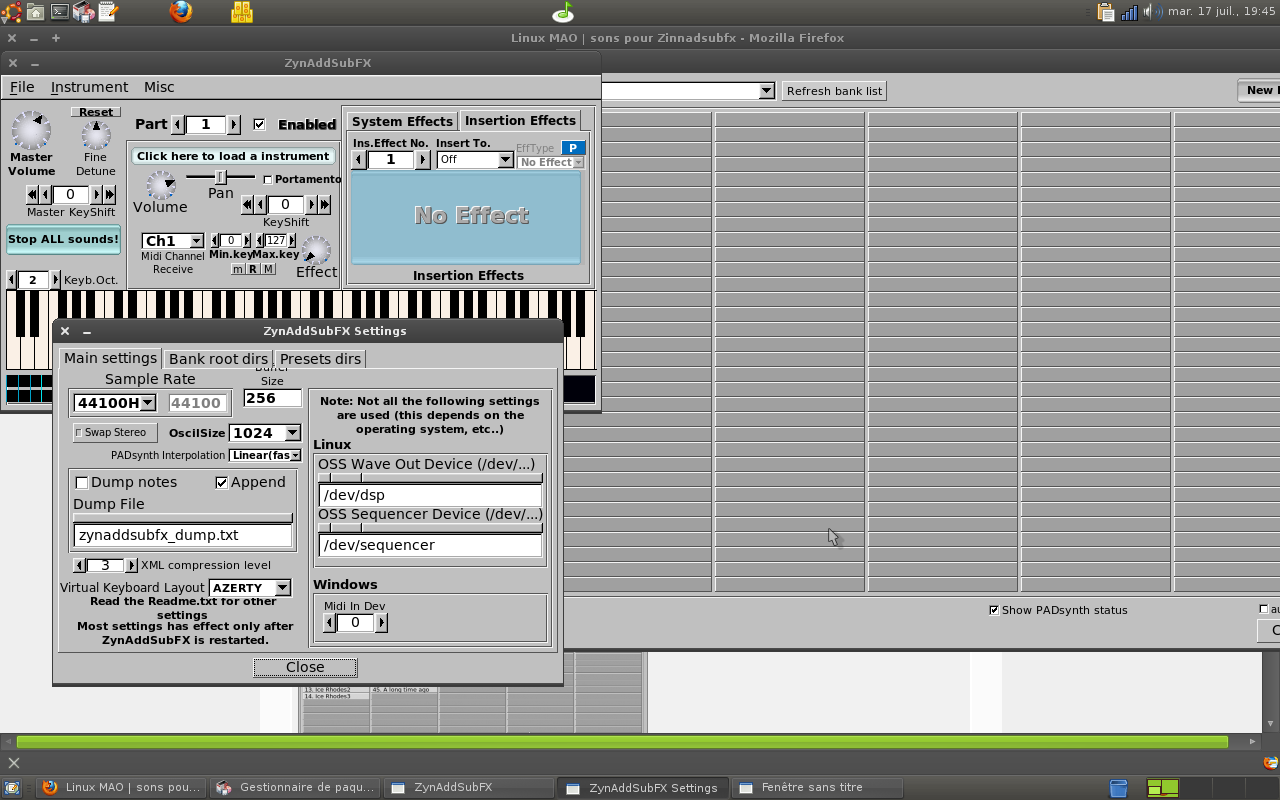
Task: Switch to the Bank root dirs tab
Action: pos(218,359)
